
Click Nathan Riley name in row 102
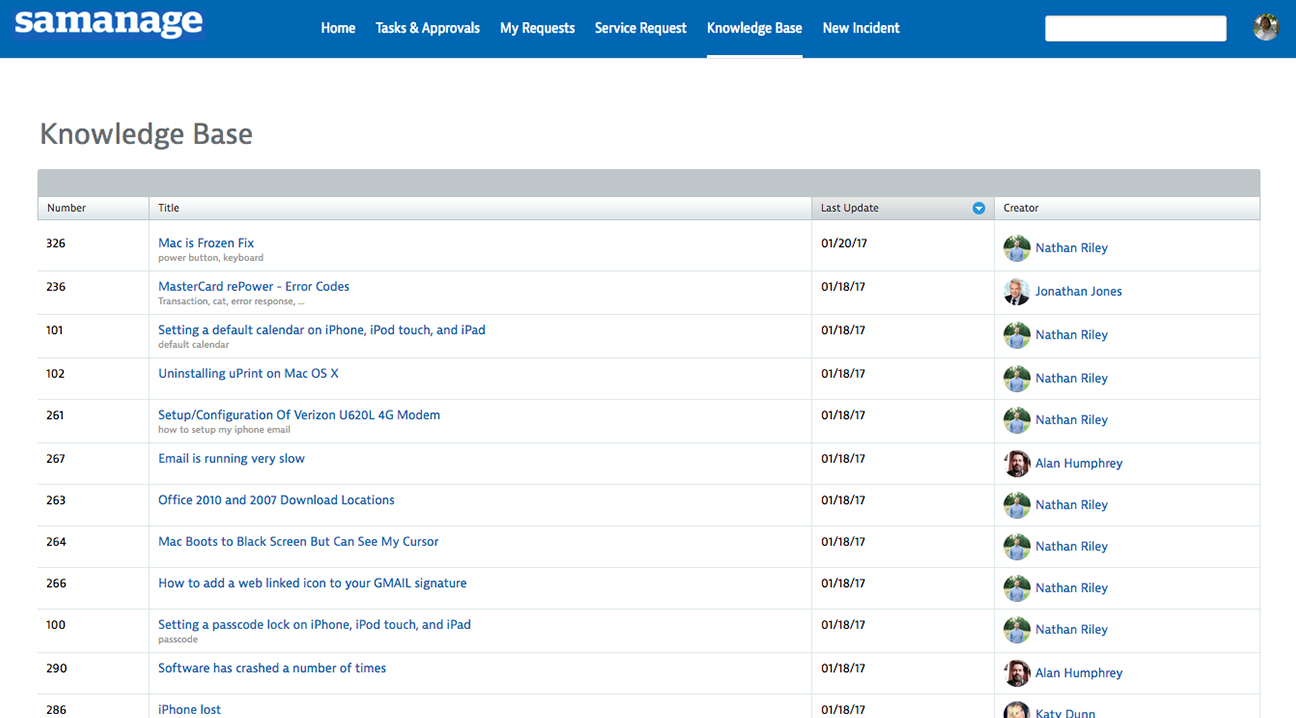(x=1072, y=379)
